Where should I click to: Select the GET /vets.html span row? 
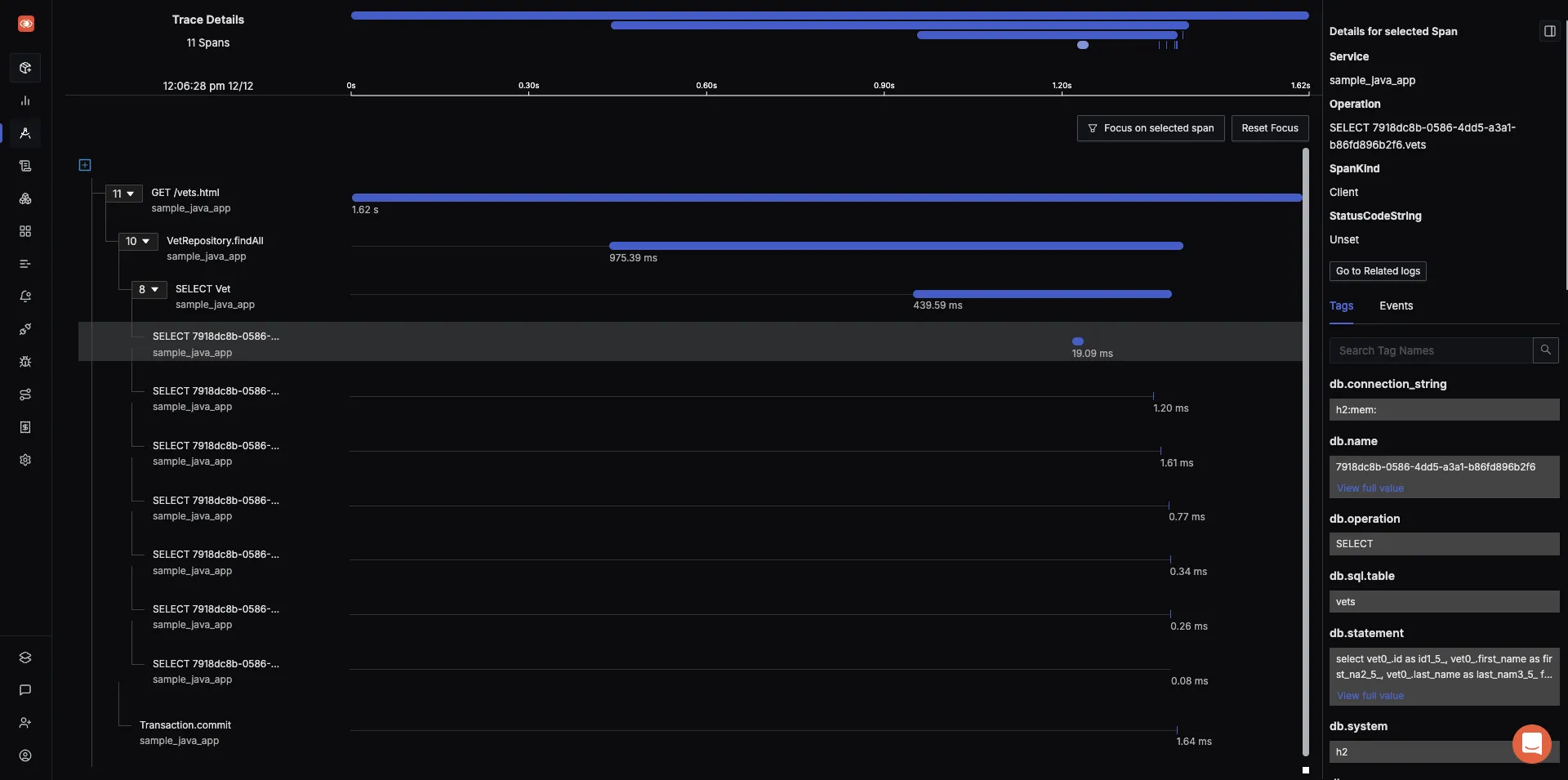690,200
